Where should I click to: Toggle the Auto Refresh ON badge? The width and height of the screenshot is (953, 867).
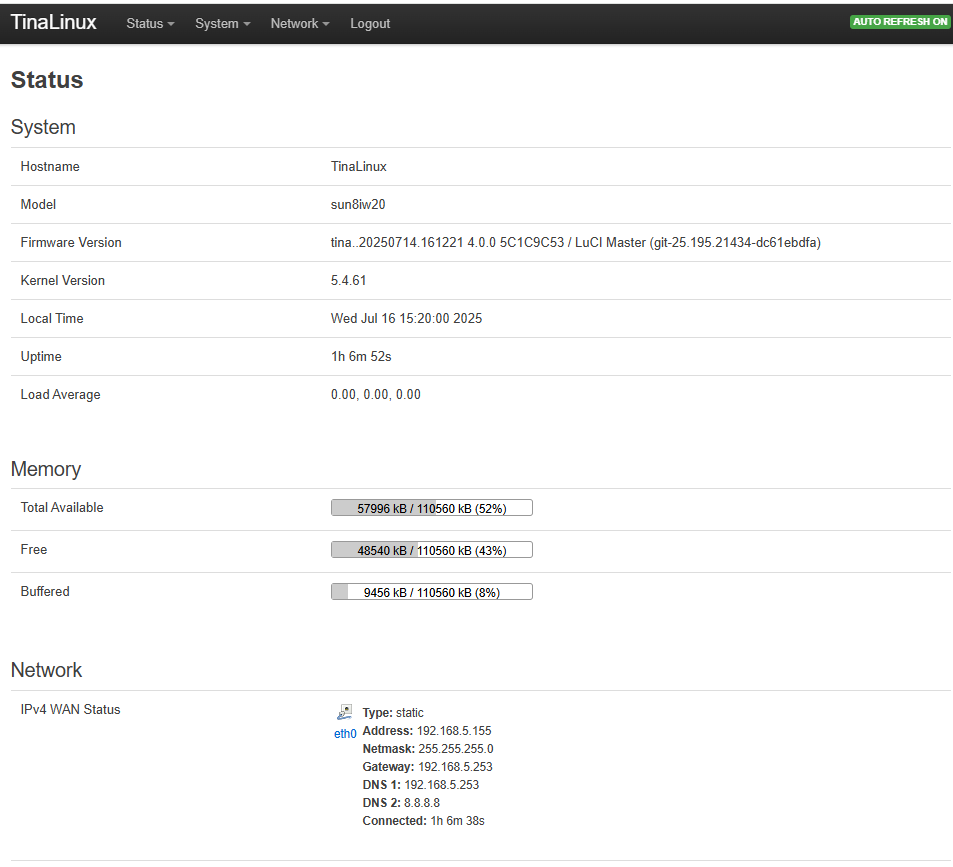(x=900, y=22)
